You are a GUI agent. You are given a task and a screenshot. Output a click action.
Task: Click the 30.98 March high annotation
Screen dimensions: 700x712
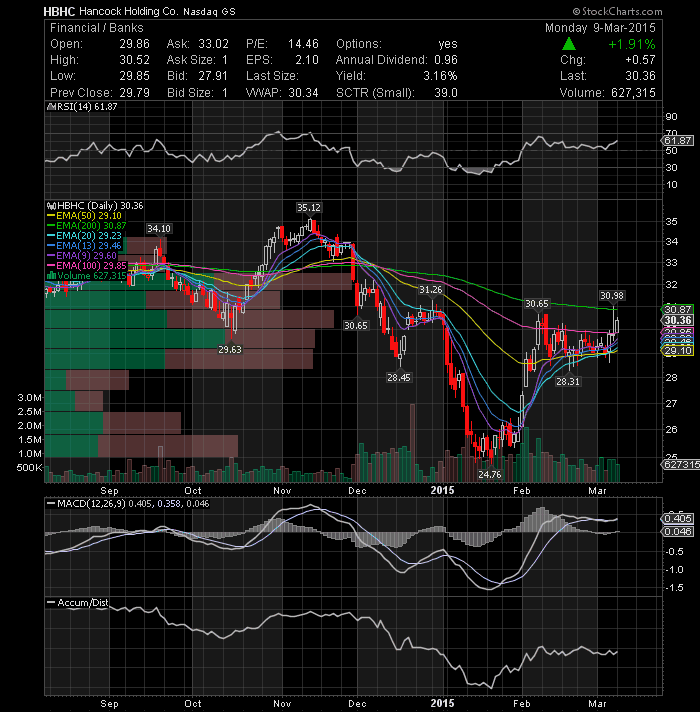612,296
